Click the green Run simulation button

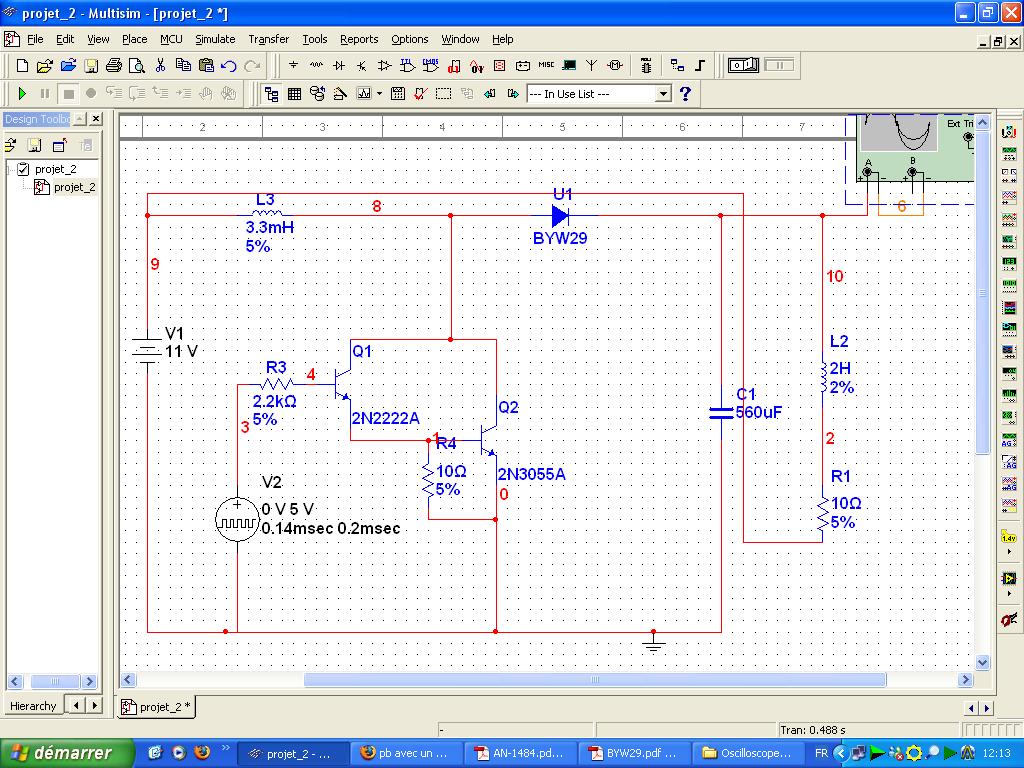(x=22, y=94)
